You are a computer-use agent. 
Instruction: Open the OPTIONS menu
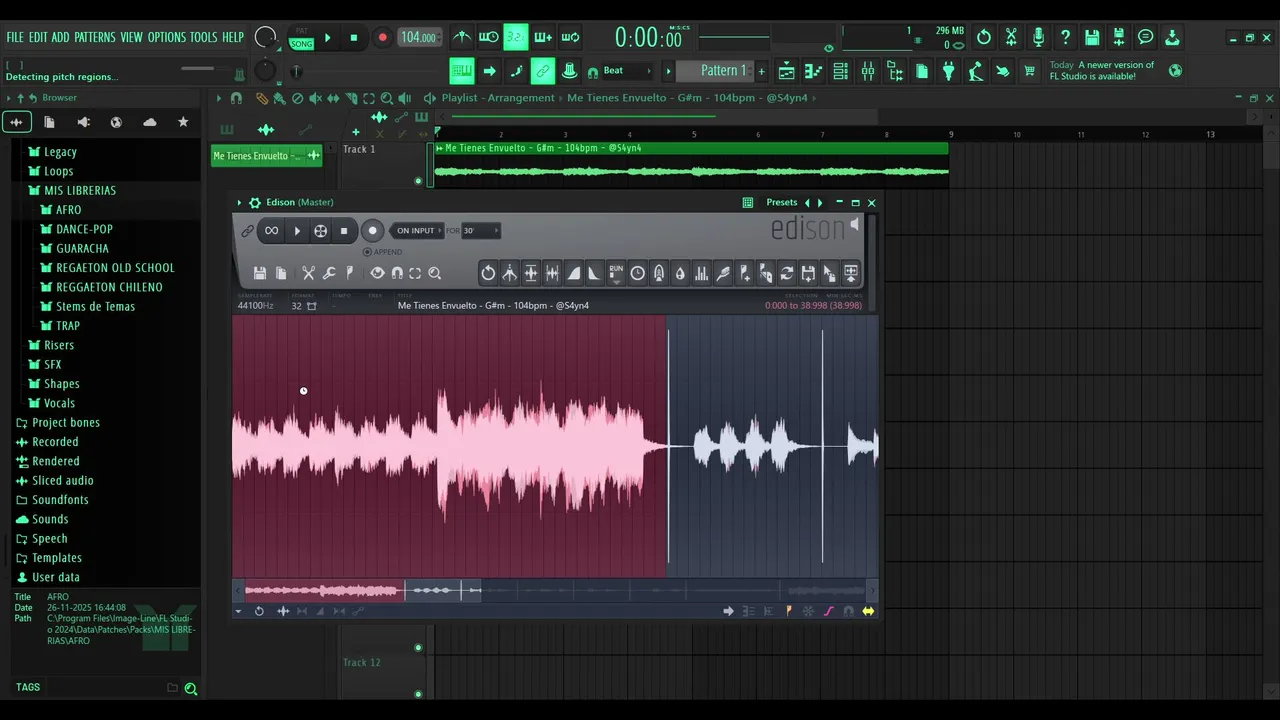(x=167, y=37)
